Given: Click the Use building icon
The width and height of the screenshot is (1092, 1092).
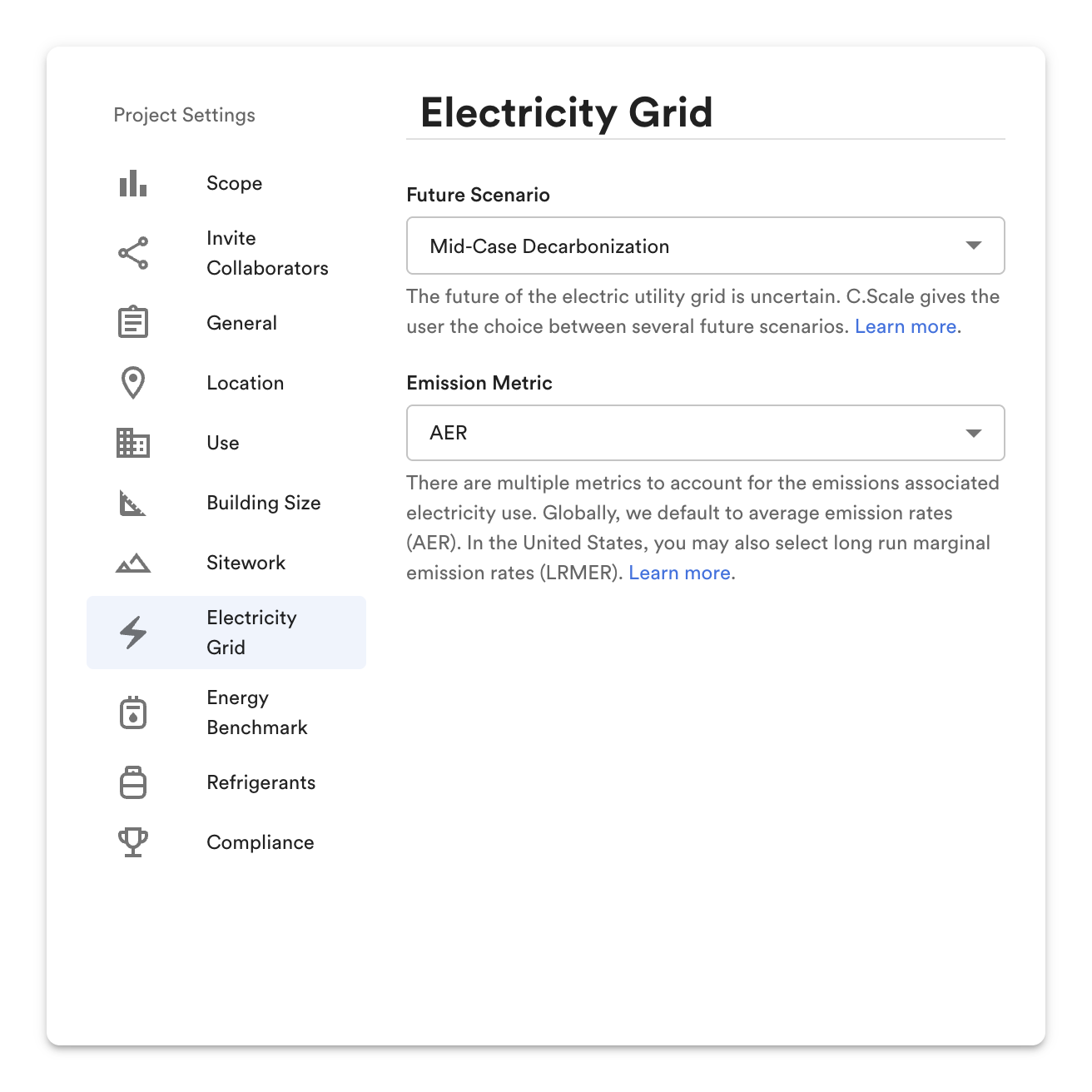Looking at the screenshot, I should 133,443.
